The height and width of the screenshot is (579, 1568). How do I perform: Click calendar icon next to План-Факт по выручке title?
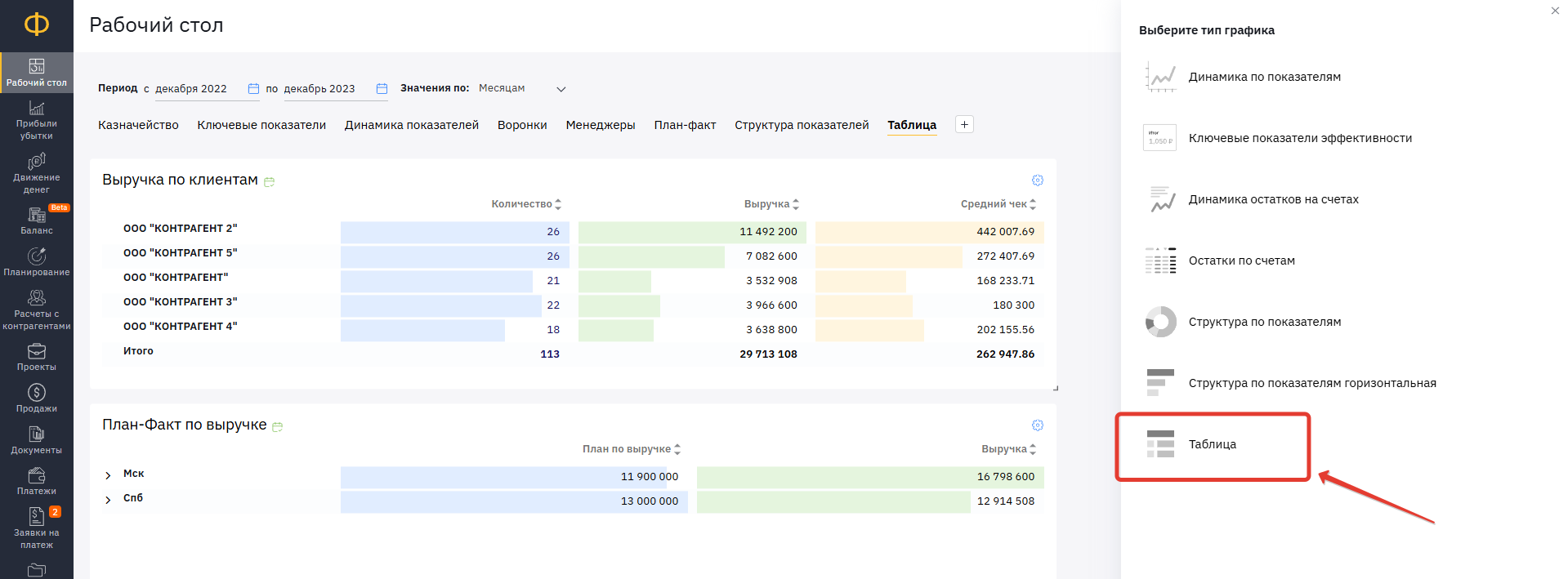[278, 426]
